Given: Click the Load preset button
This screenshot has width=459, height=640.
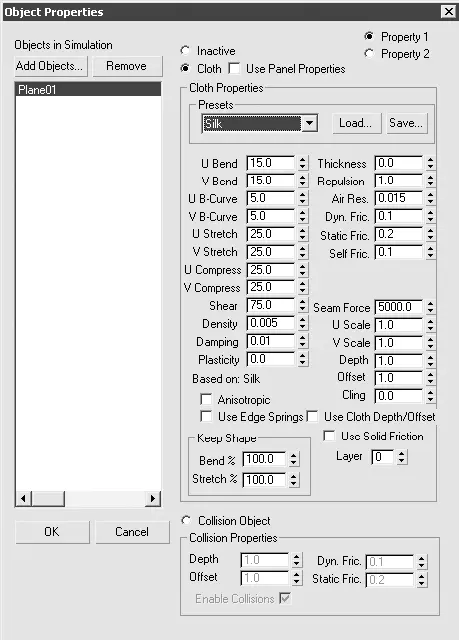Looking at the screenshot, I should click(x=355, y=123).
